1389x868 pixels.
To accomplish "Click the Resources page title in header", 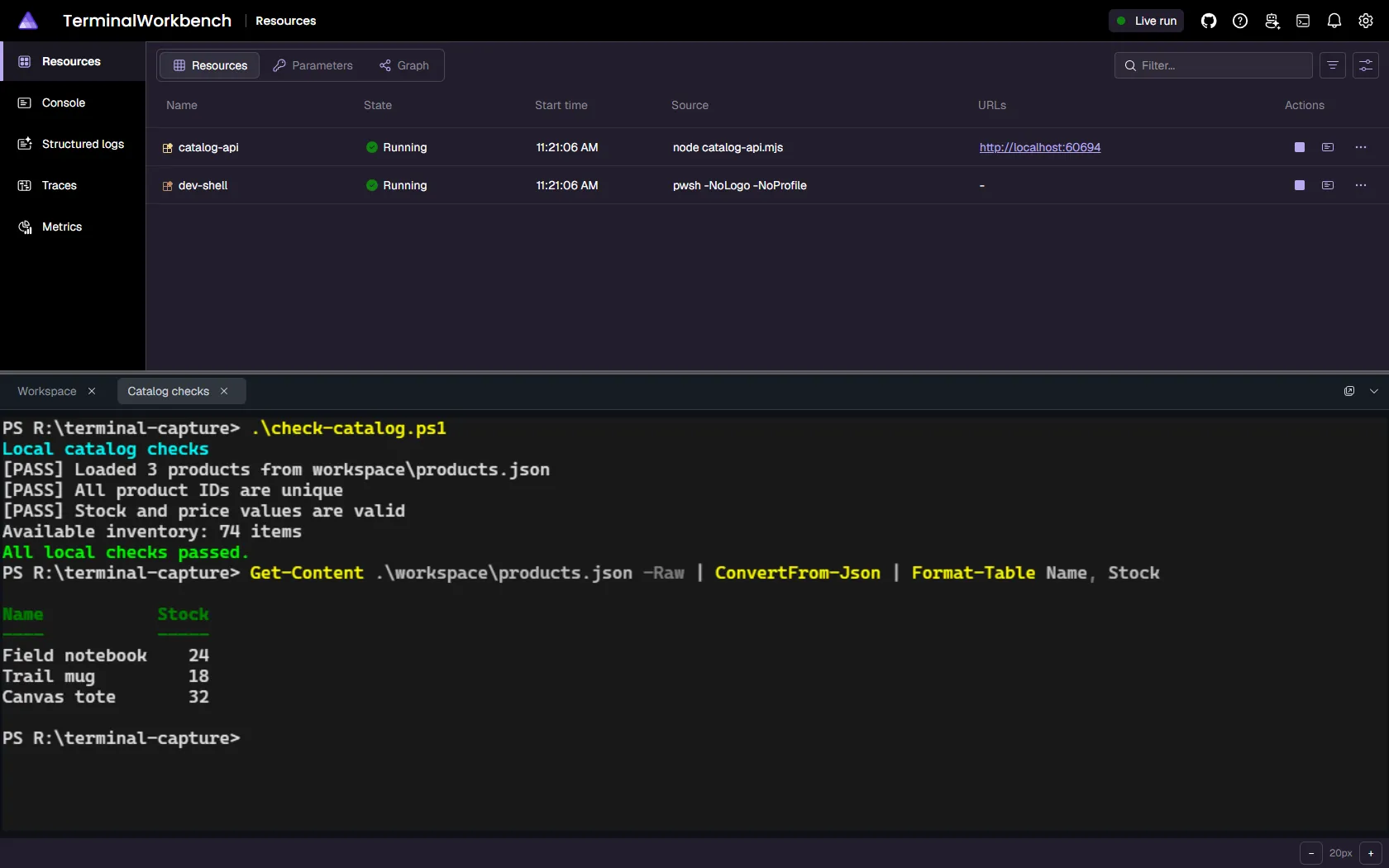I will click(x=286, y=21).
